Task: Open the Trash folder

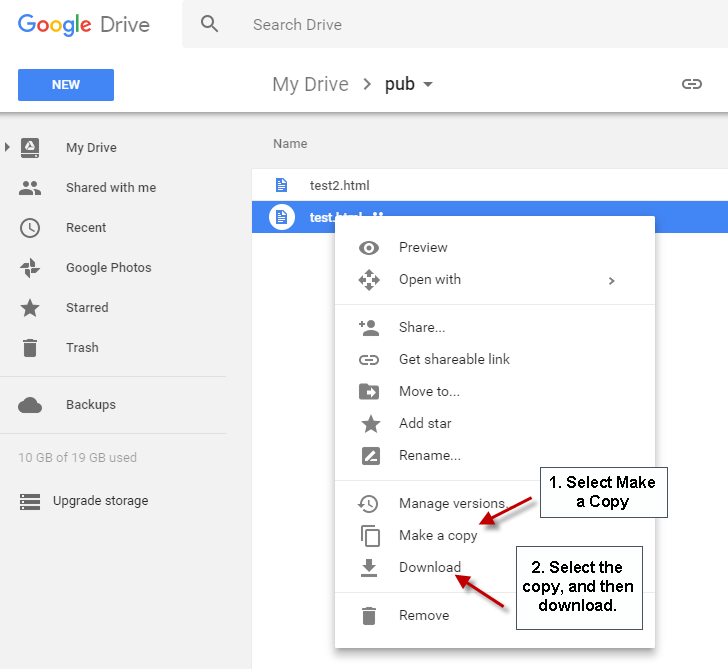Action: pyautogui.click(x=82, y=348)
